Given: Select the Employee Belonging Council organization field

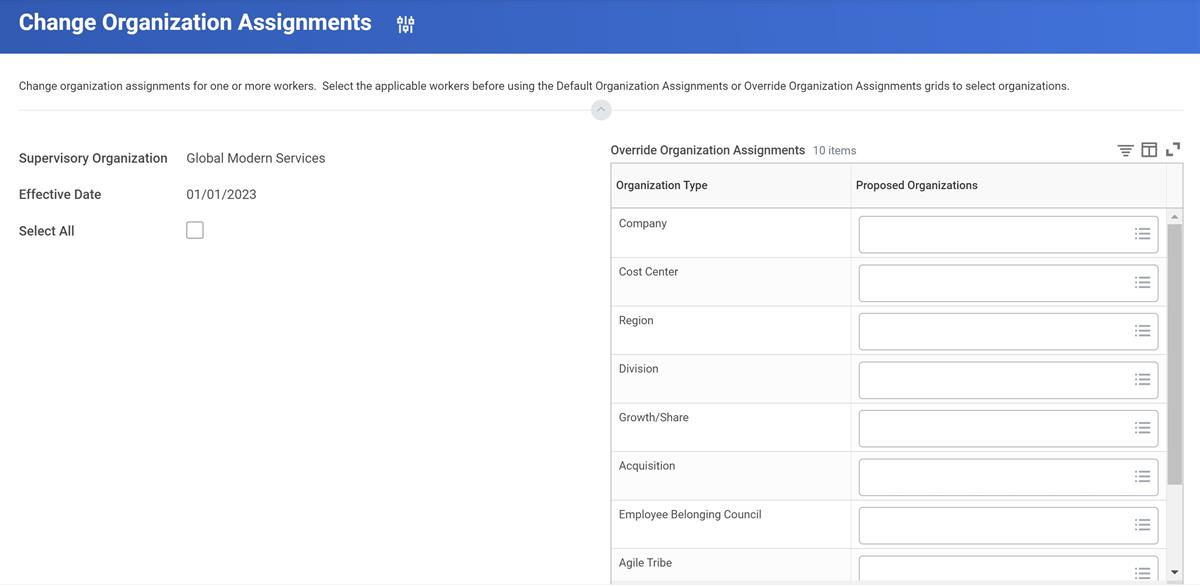Looking at the screenshot, I should click(x=1008, y=525).
